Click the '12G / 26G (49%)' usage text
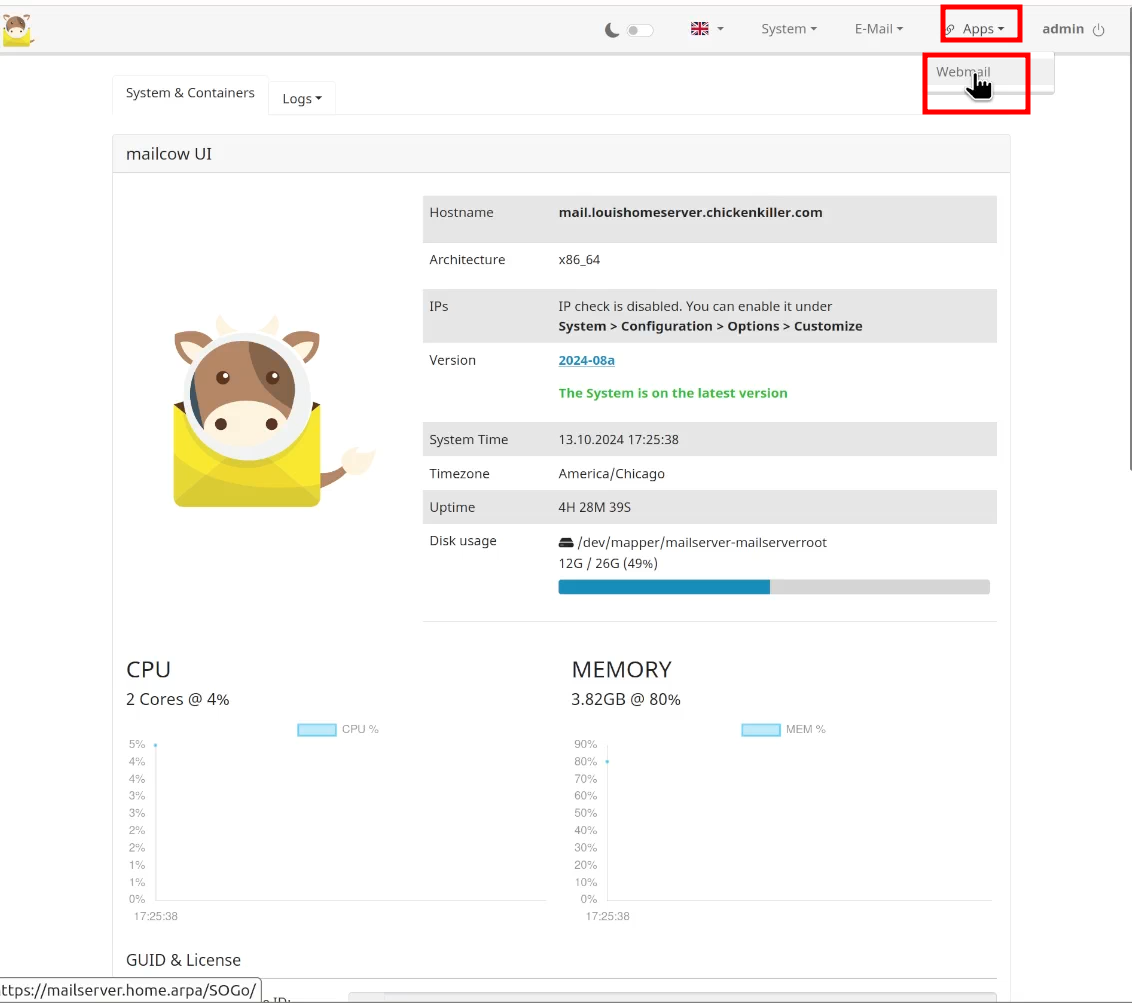The width and height of the screenshot is (1132, 1003). coord(608,563)
